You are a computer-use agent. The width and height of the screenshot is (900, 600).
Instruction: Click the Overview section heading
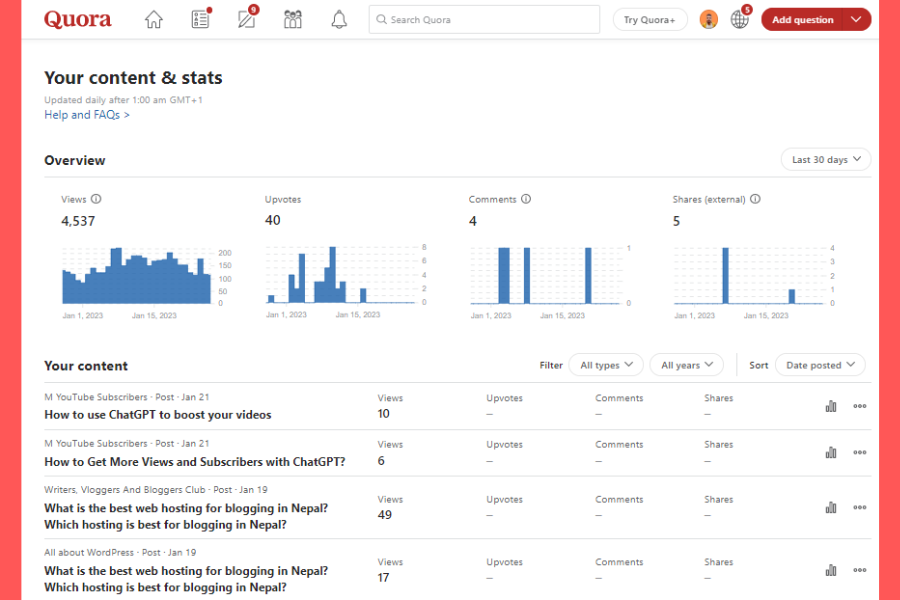(x=75, y=160)
